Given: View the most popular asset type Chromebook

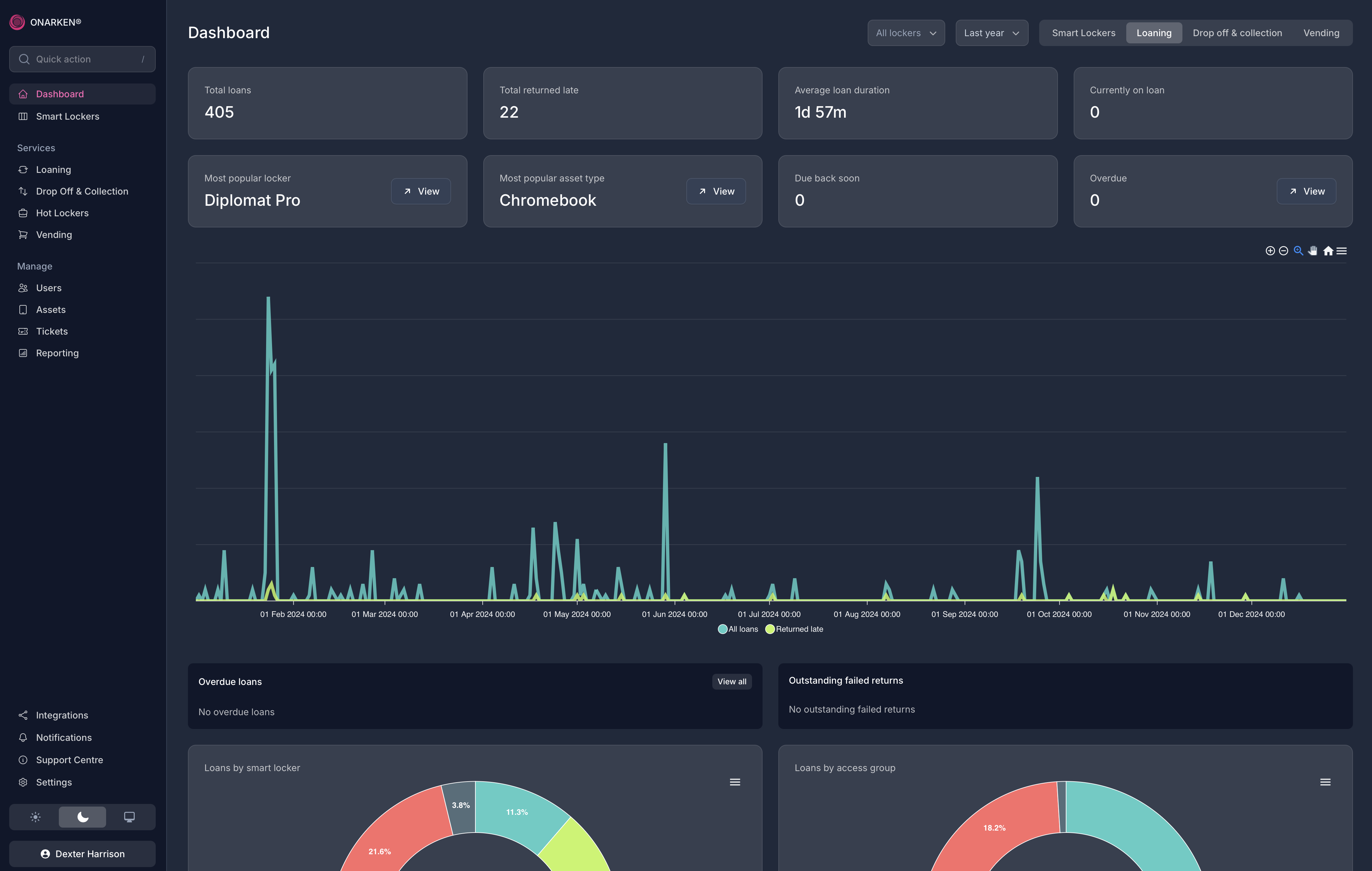Looking at the screenshot, I should tap(716, 192).
